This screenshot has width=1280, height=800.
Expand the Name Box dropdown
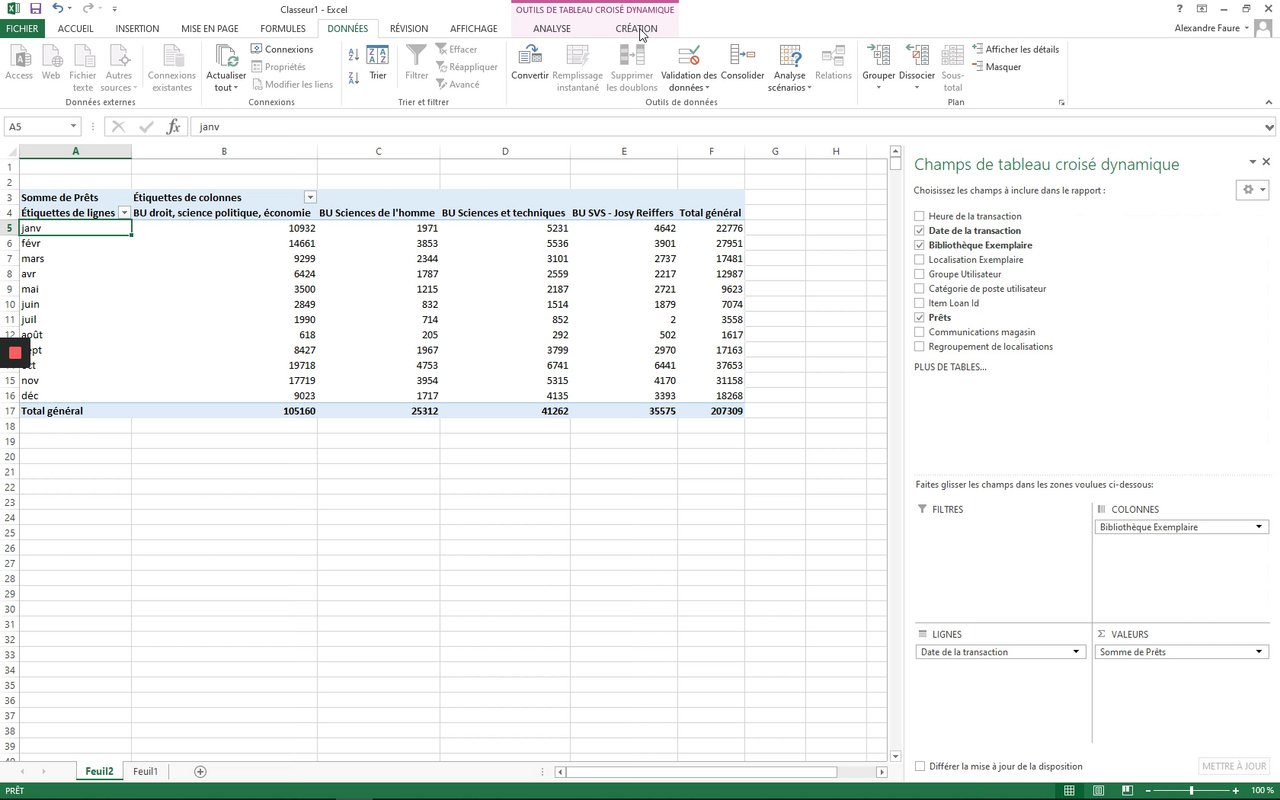coord(73,127)
